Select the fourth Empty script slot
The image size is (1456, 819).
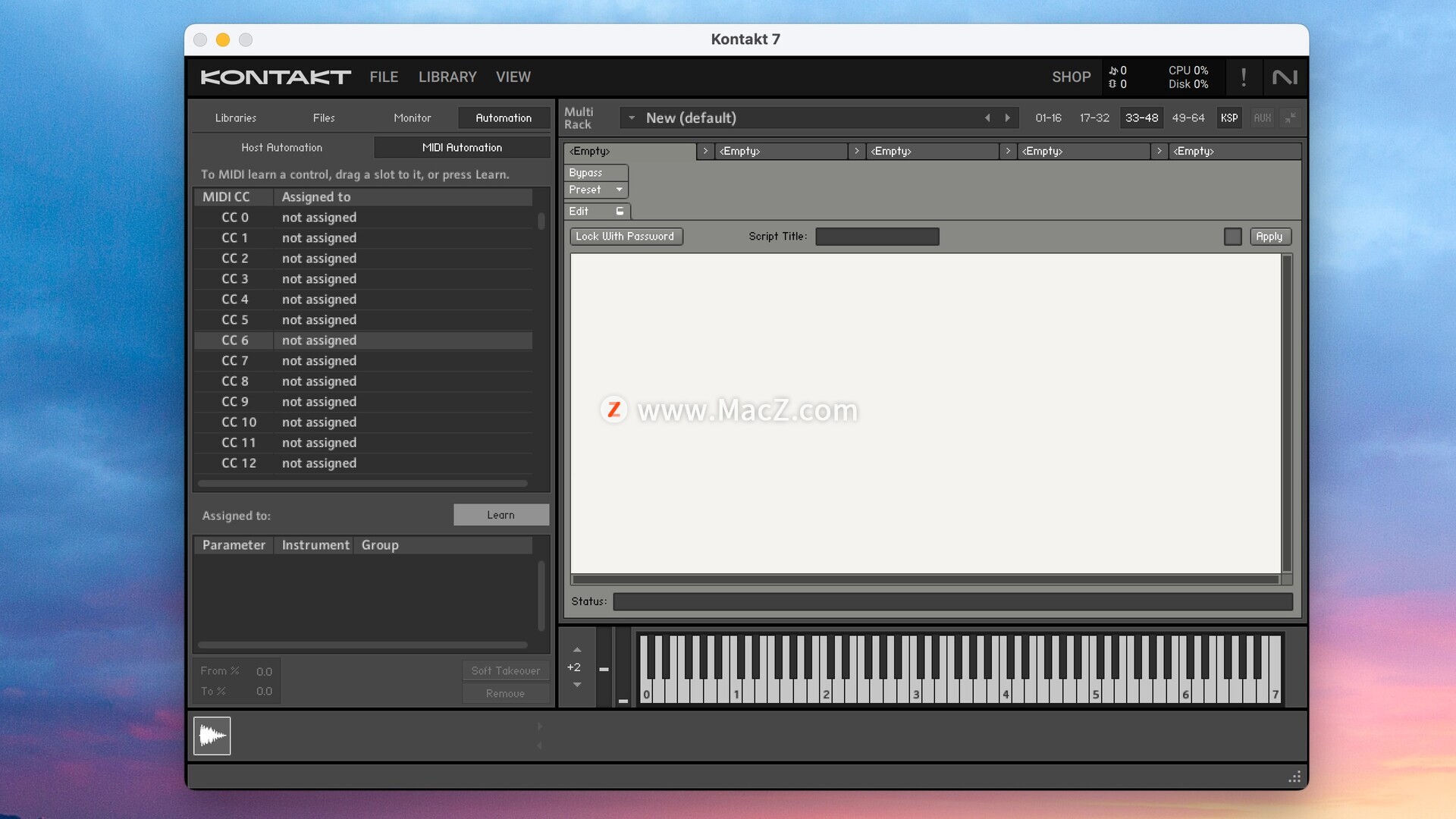(1084, 151)
